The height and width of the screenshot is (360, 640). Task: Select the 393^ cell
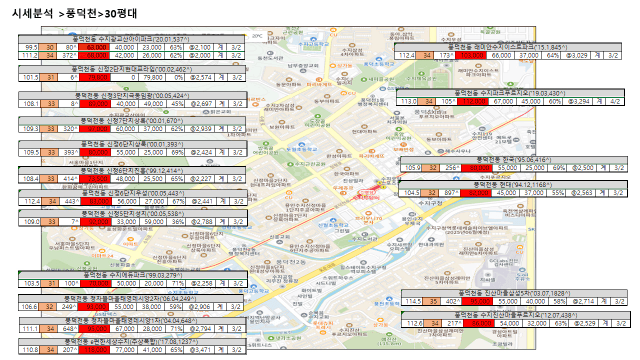[69, 152]
